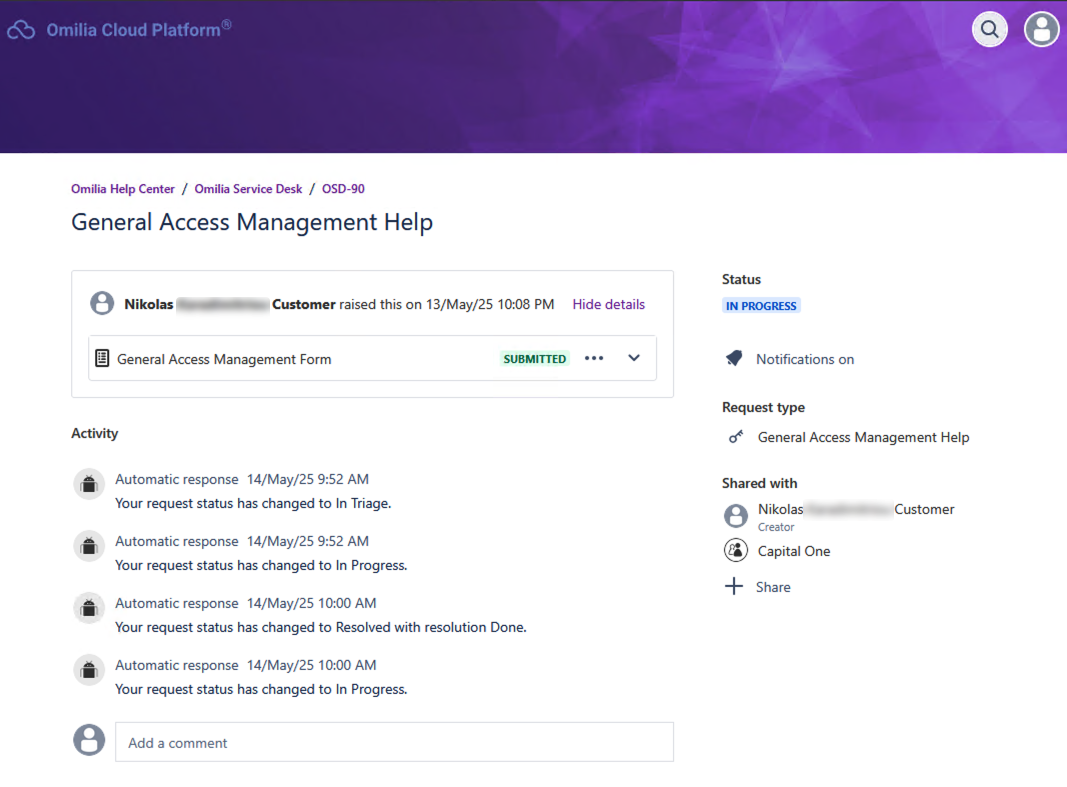Screen dimensions: 1067x787
Task: Click the SUBMITTED form status label
Action: [x=535, y=359]
